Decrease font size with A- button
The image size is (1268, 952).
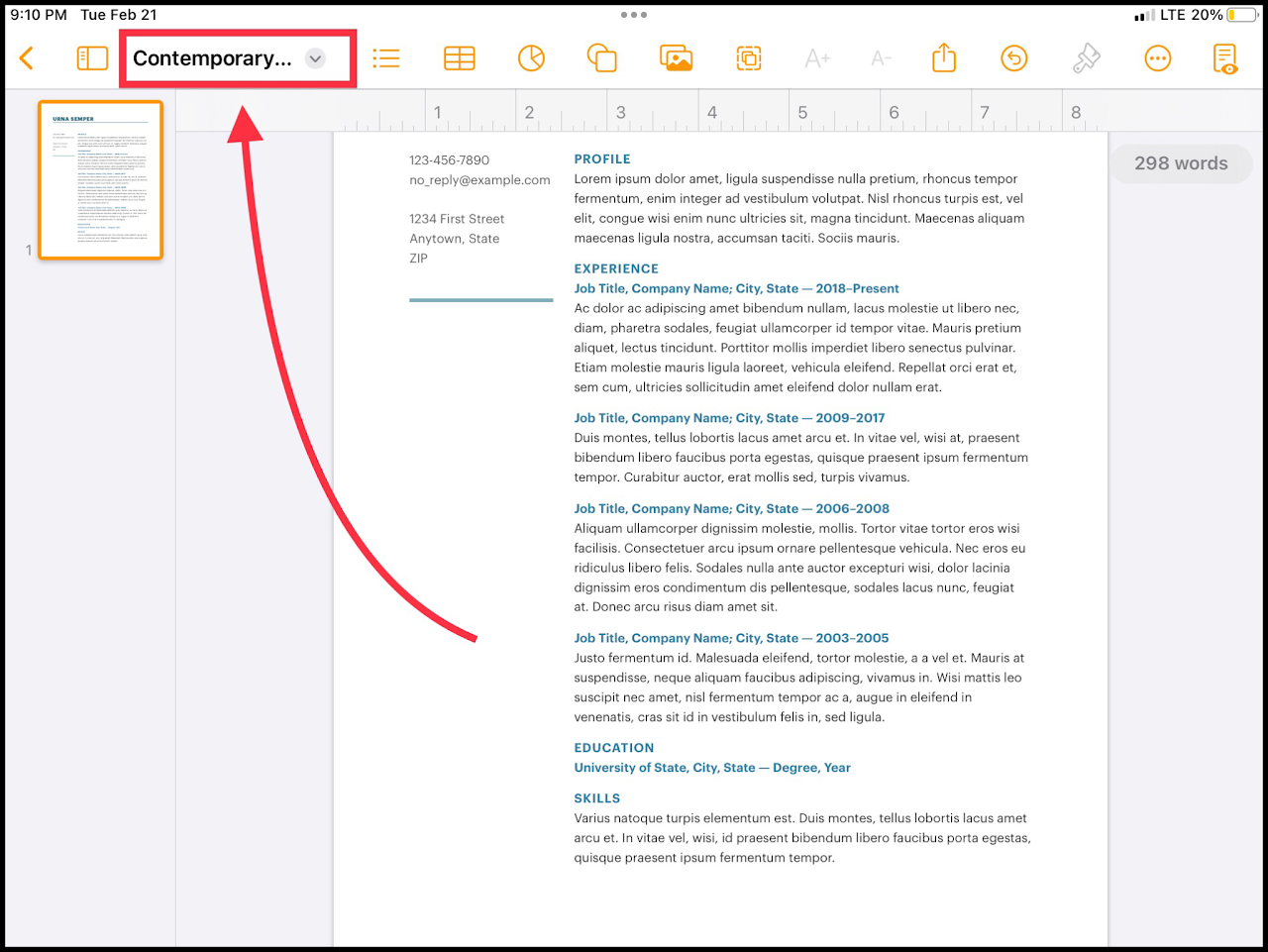click(x=881, y=58)
